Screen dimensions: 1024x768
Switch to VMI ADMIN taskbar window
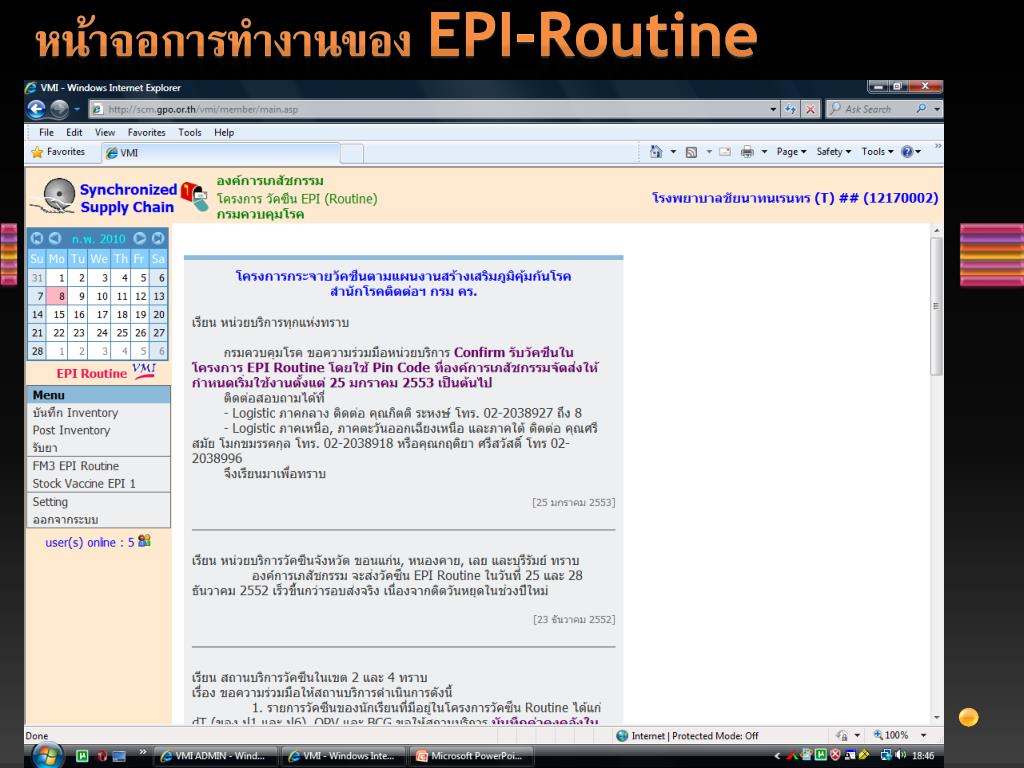click(x=216, y=756)
